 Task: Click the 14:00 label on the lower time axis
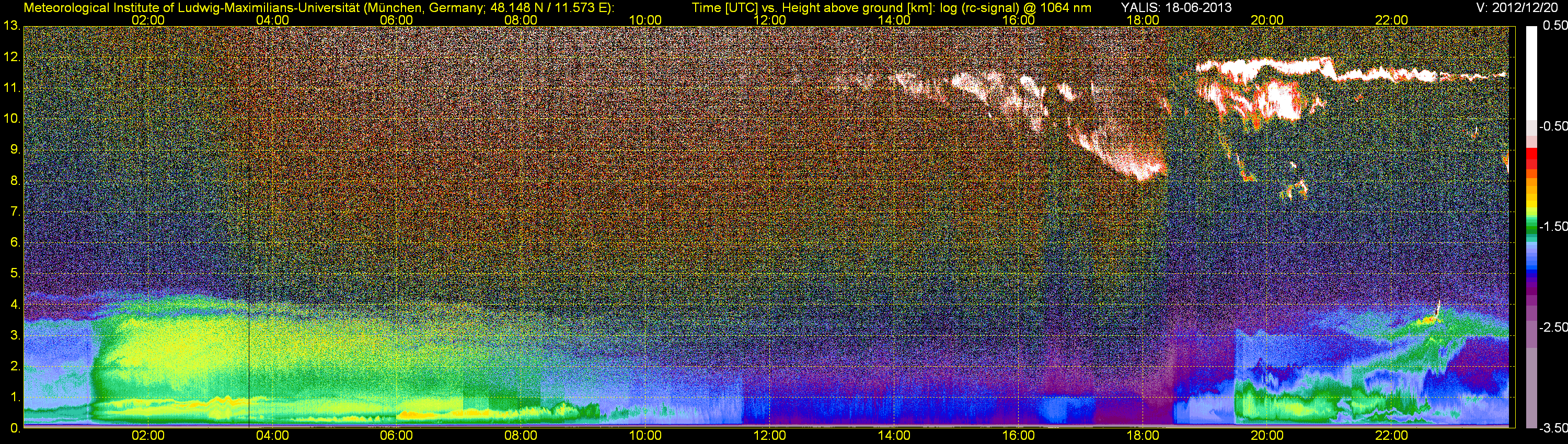(894, 436)
